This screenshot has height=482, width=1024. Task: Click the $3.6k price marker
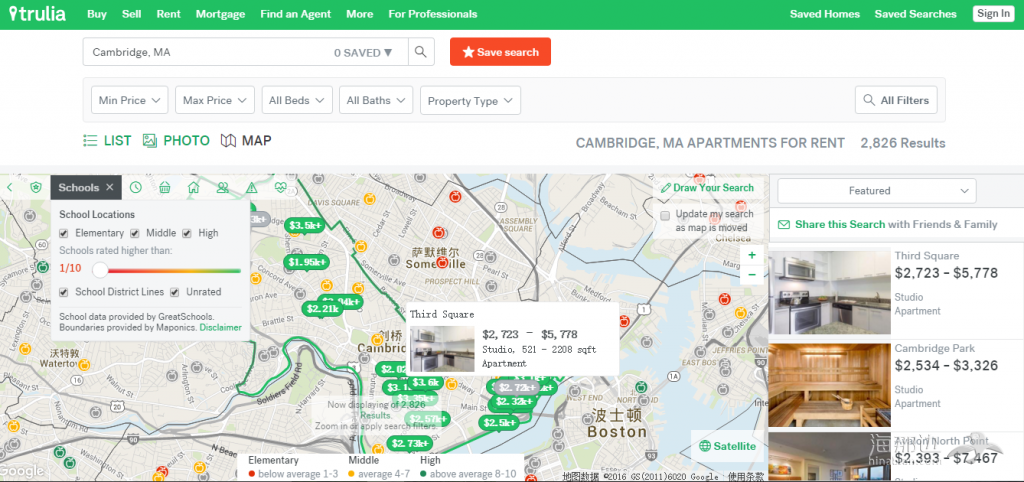(x=424, y=382)
